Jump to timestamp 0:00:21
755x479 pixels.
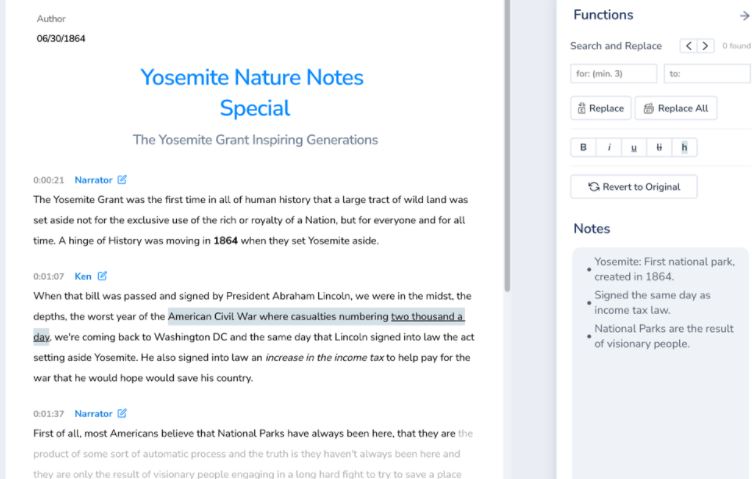tap(49, 180)
